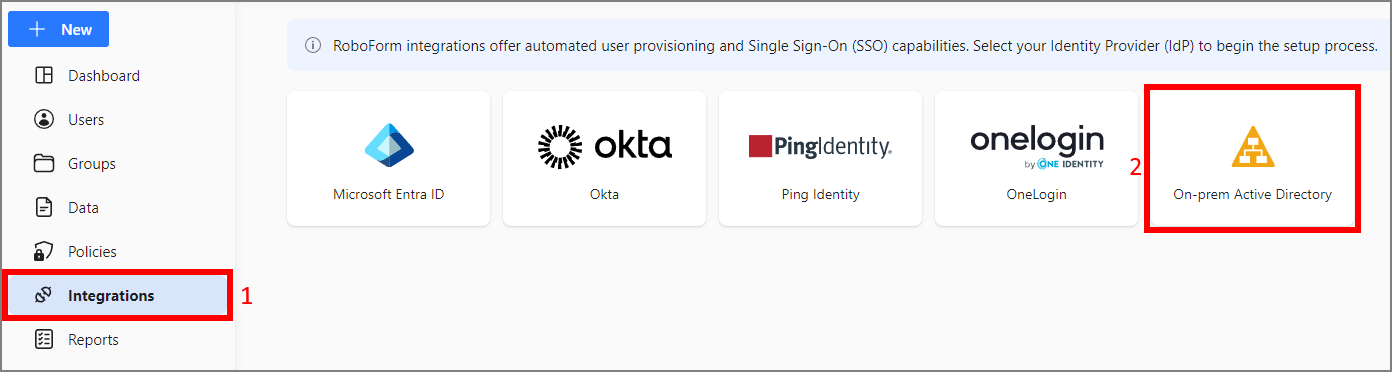This screenshot has height=372, width=1392.
Task: Click the info icon in banner
Action: 313,45
